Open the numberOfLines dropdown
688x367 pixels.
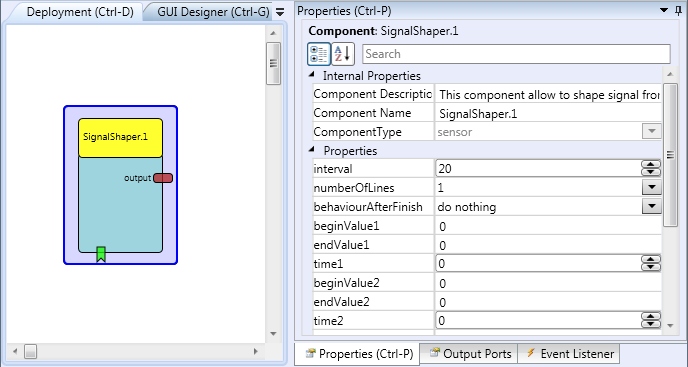click(x=652, y=187)
